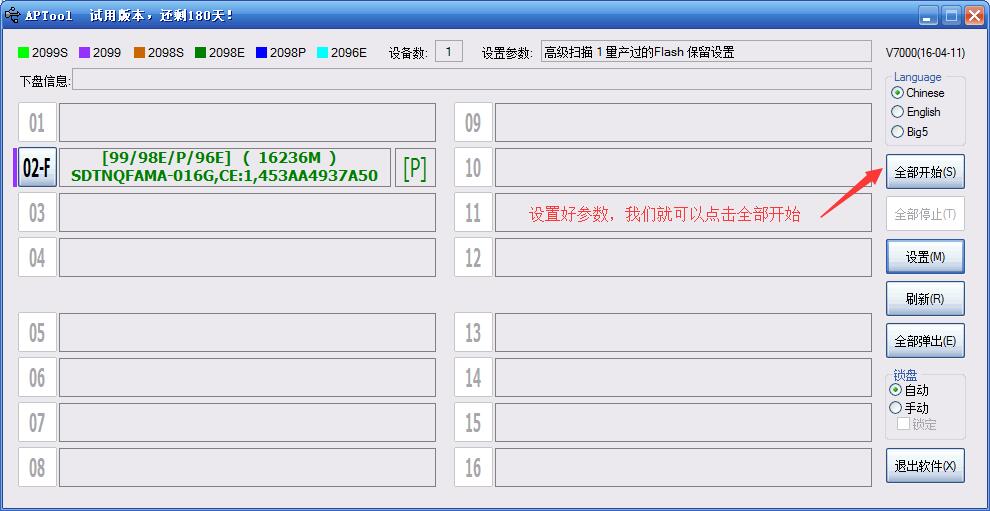Click the 02-F port button
Viewport: 990px width, 511px height.
click(37, 168)
